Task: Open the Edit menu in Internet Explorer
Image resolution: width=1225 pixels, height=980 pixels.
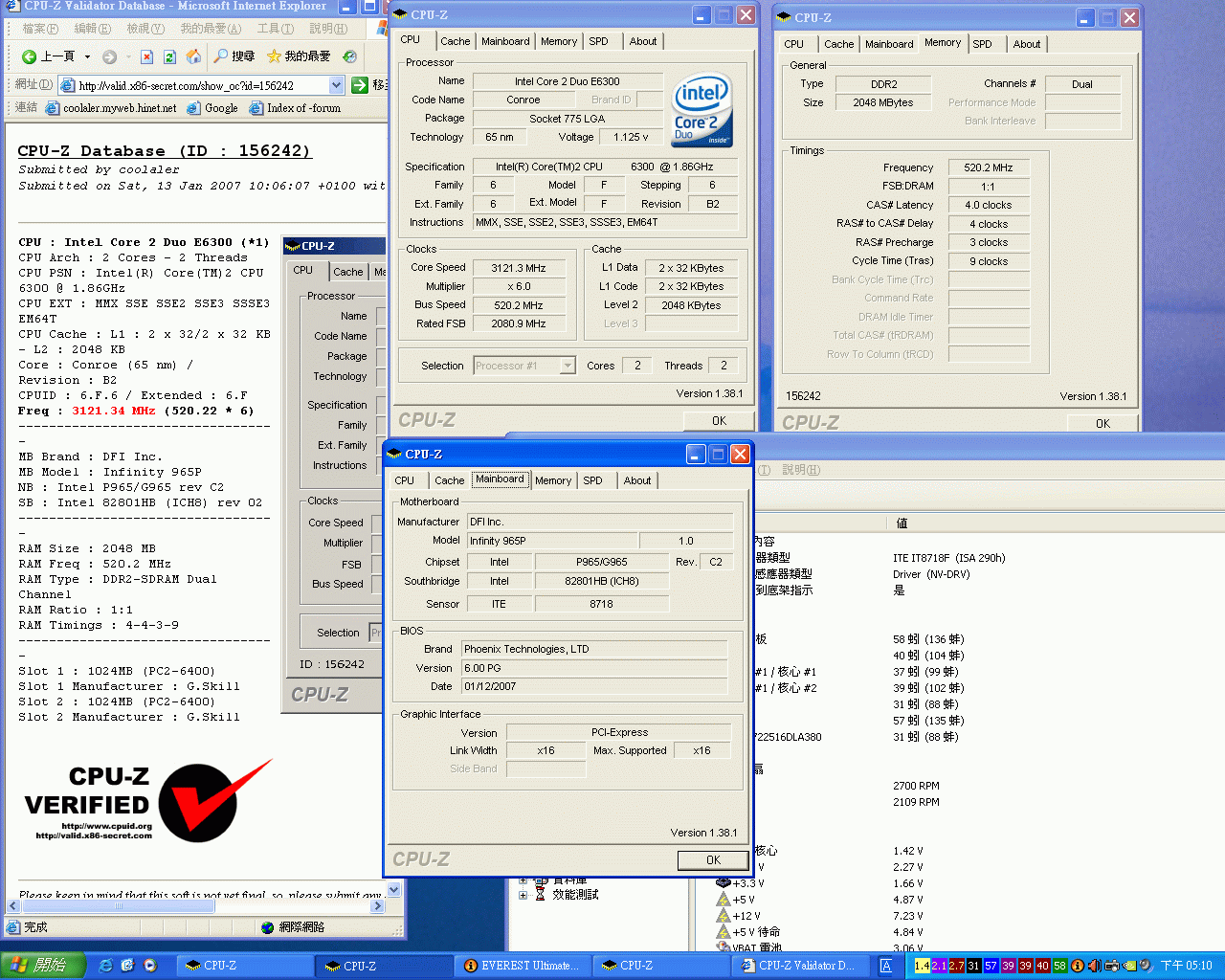Action: point(92,29)
